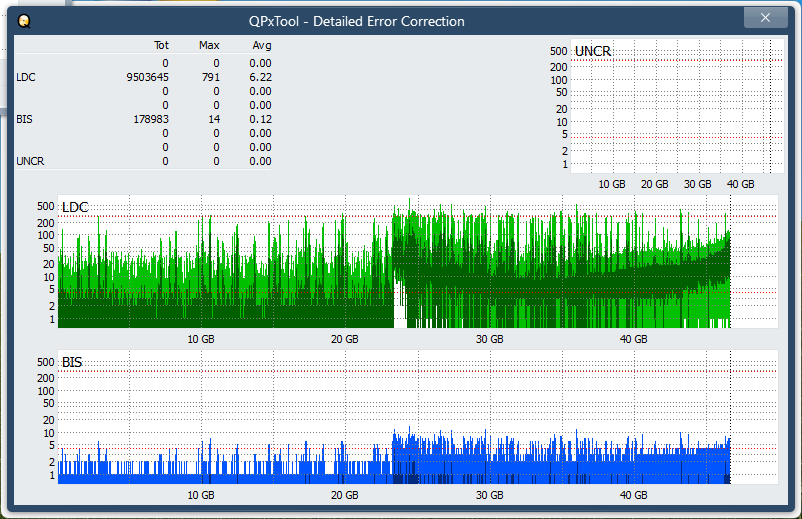Click the Max column header
This screenshot has height=519, width=802.
click(x=209, y=45)
